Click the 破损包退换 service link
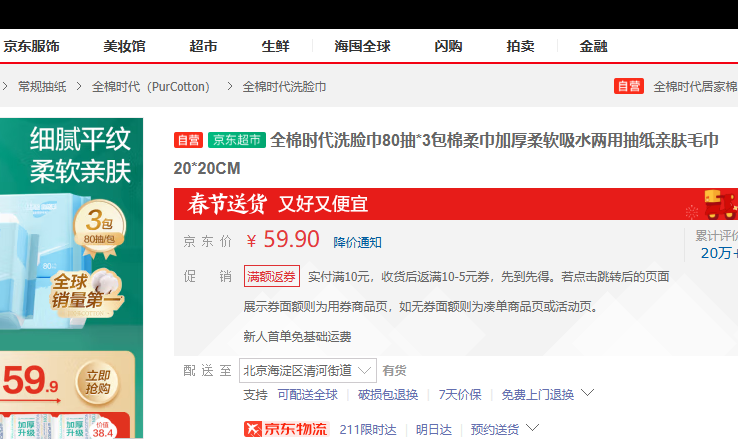Screen dimensions: 738x439 click(388, 394)
